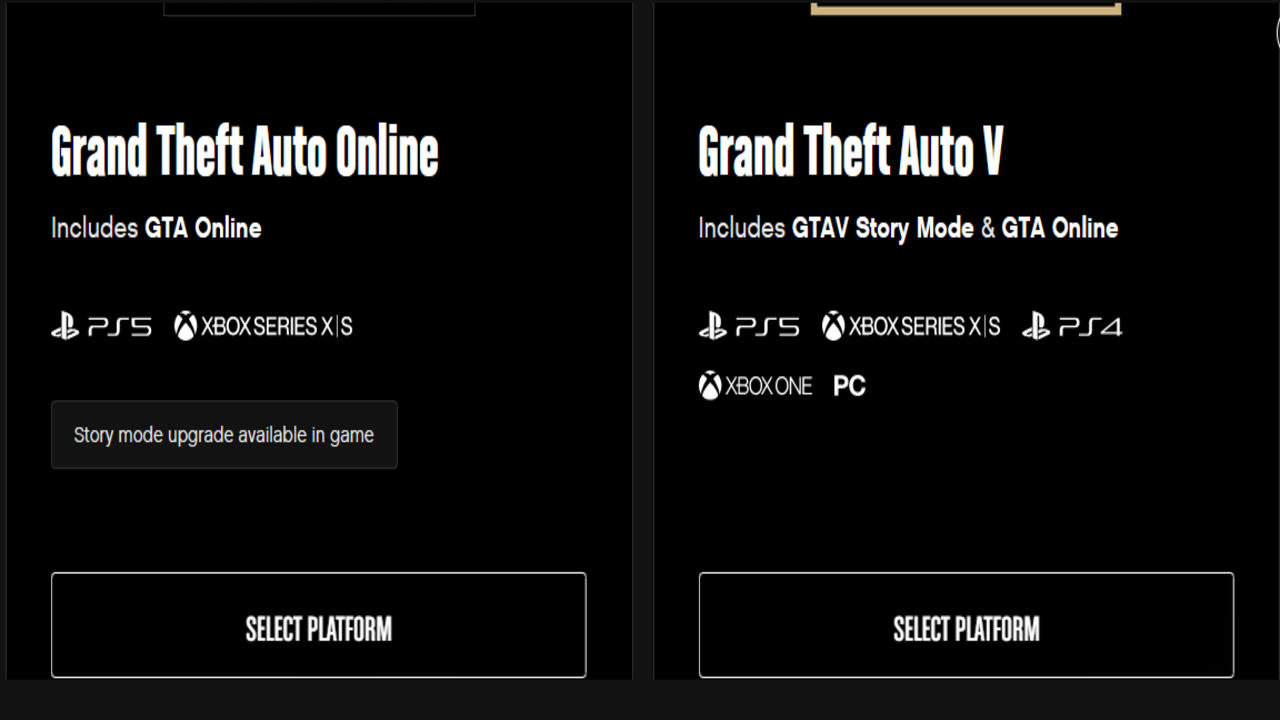Click Xbox Series X|S logo in GTA Online card

[263, 327]
